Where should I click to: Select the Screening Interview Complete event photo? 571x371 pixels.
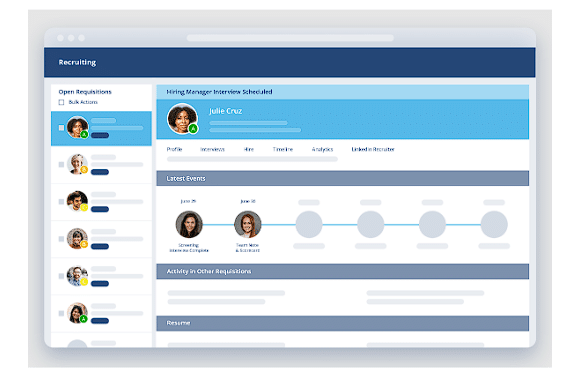189,224
